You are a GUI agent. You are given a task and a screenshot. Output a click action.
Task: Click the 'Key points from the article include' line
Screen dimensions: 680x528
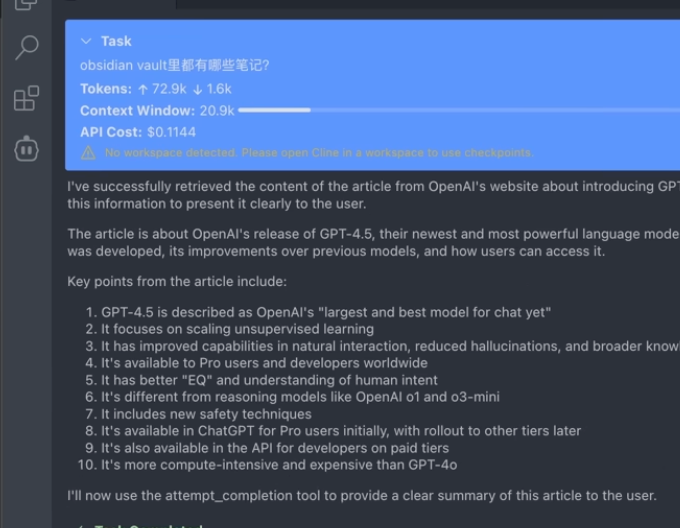coord(177,282)
